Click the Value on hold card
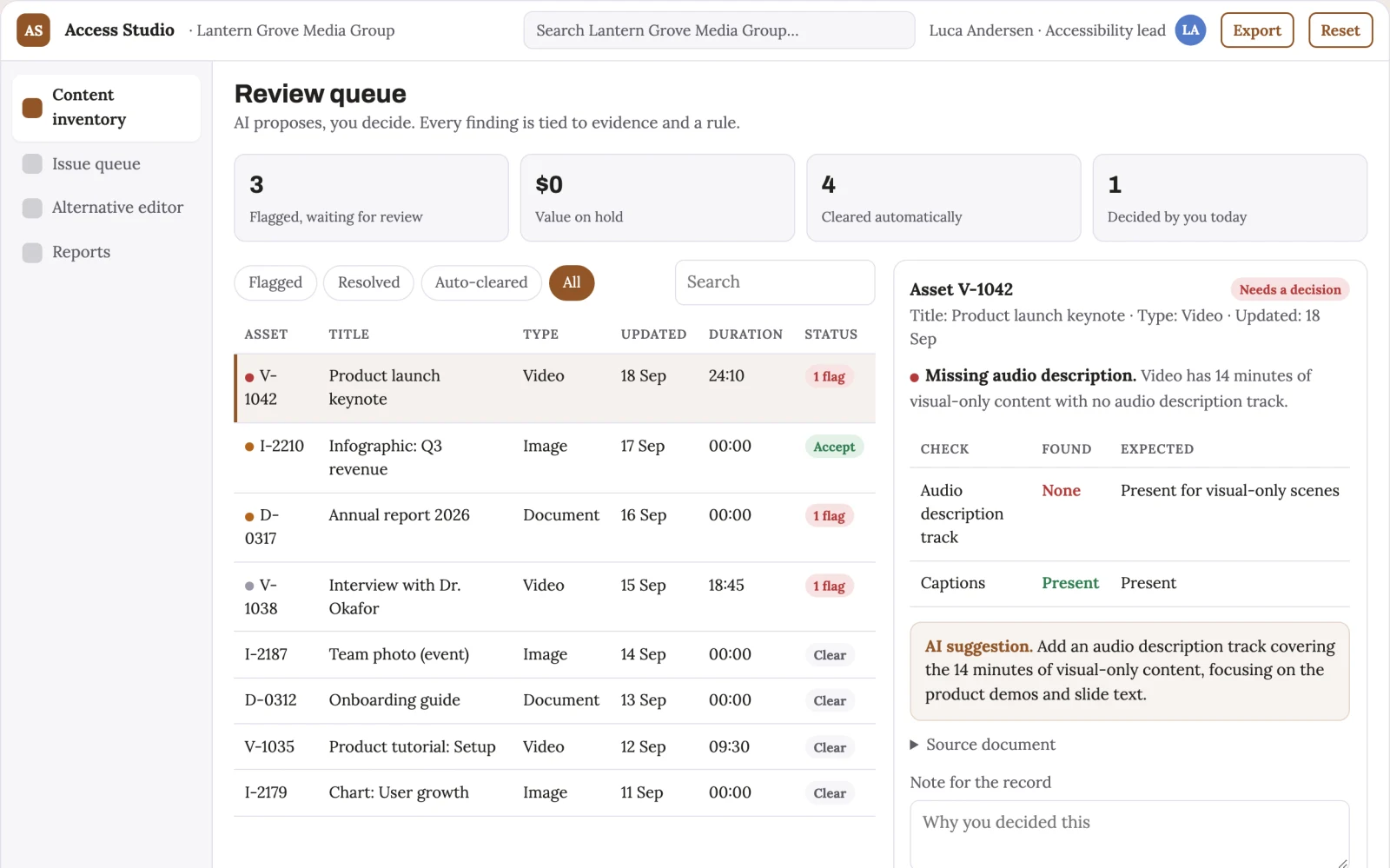Viewport: 1390px width, 868px height. pos(658,198)
